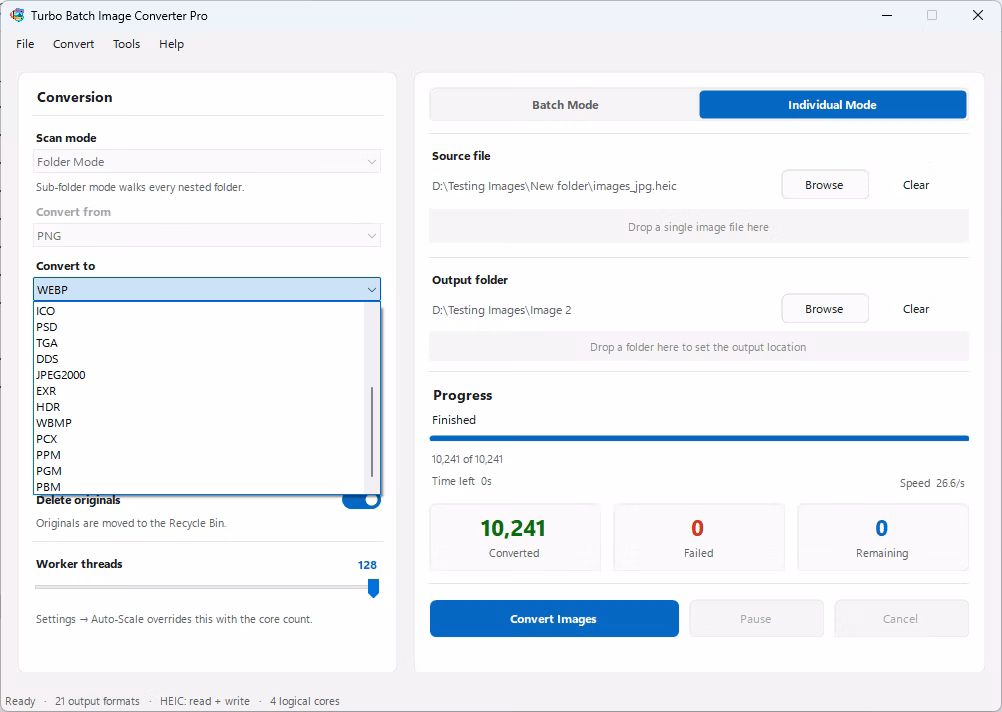
Task: Browse for the source file
Action: pyautogui.click(x=824, y=185)
